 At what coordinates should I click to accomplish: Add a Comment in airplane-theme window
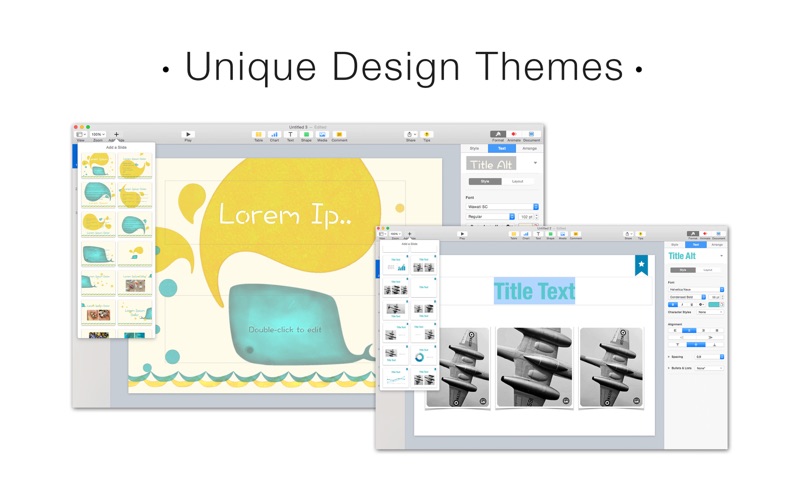[576, 234]
